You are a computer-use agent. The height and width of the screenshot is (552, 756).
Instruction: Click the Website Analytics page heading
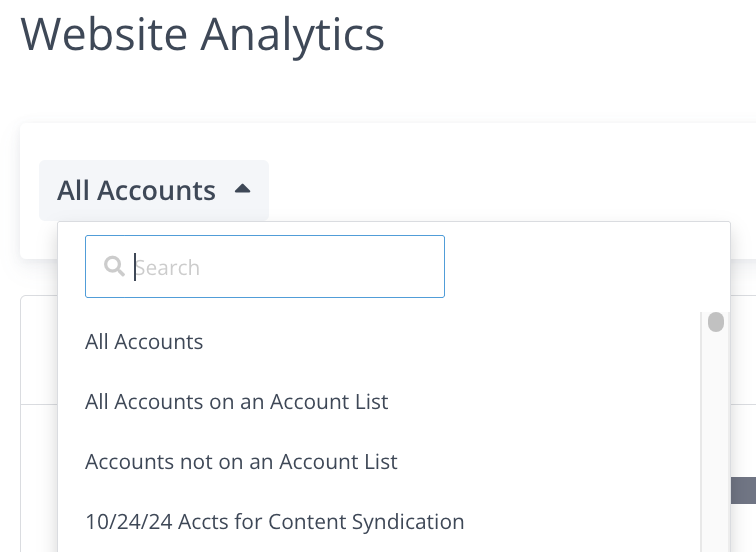point(203,34)
